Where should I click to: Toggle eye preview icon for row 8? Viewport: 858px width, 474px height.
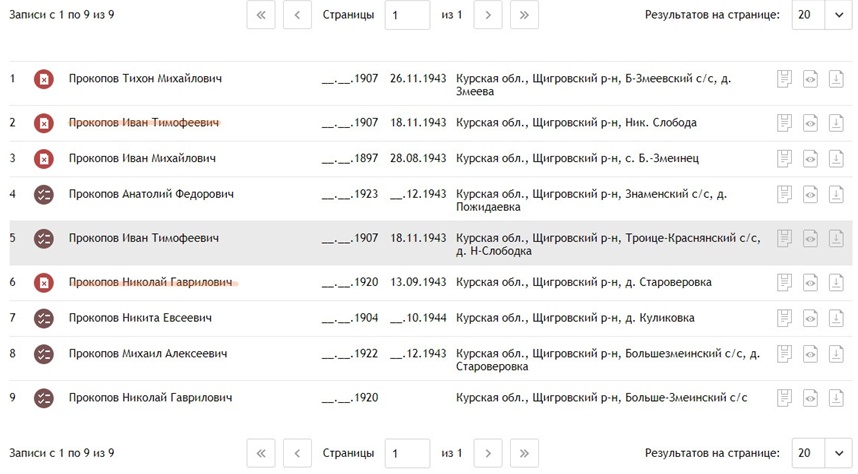click(x=810, y=354)
